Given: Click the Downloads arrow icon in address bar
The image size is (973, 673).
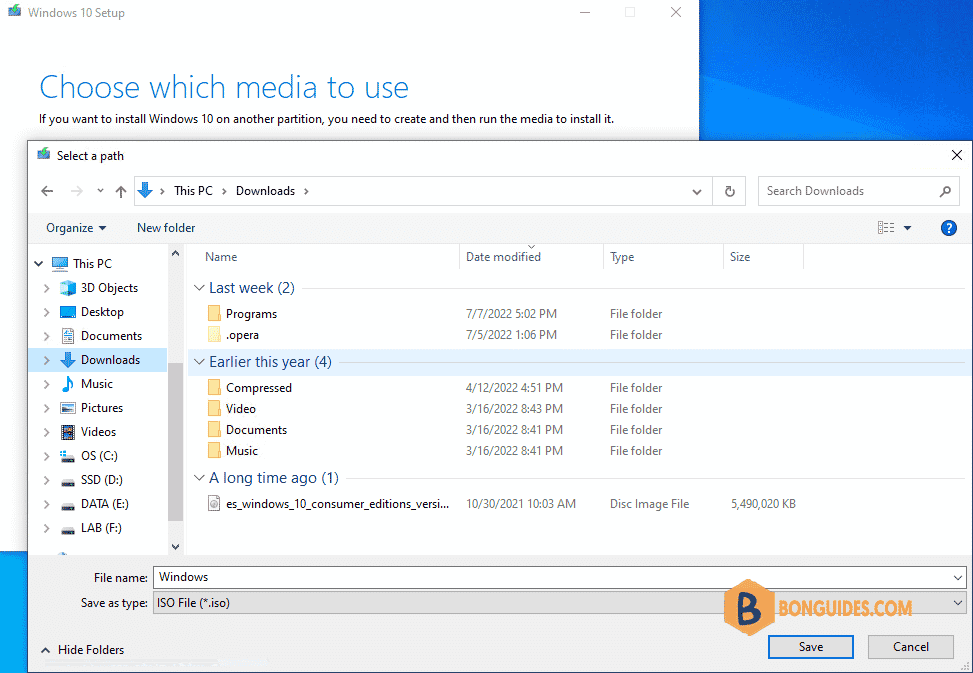Looking at the screenshot, I should click(x=145, y=190).
